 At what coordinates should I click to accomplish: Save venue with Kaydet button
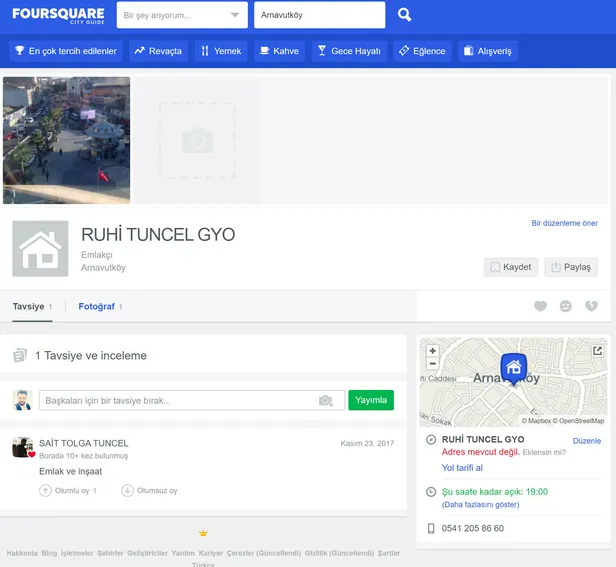(x=511, y=267)
